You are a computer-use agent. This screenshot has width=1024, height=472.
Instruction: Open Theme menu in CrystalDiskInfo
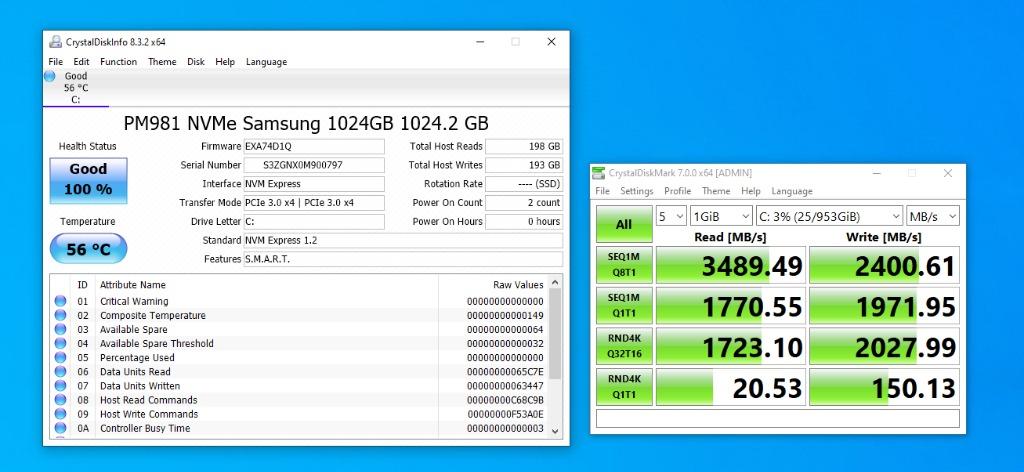162,61
